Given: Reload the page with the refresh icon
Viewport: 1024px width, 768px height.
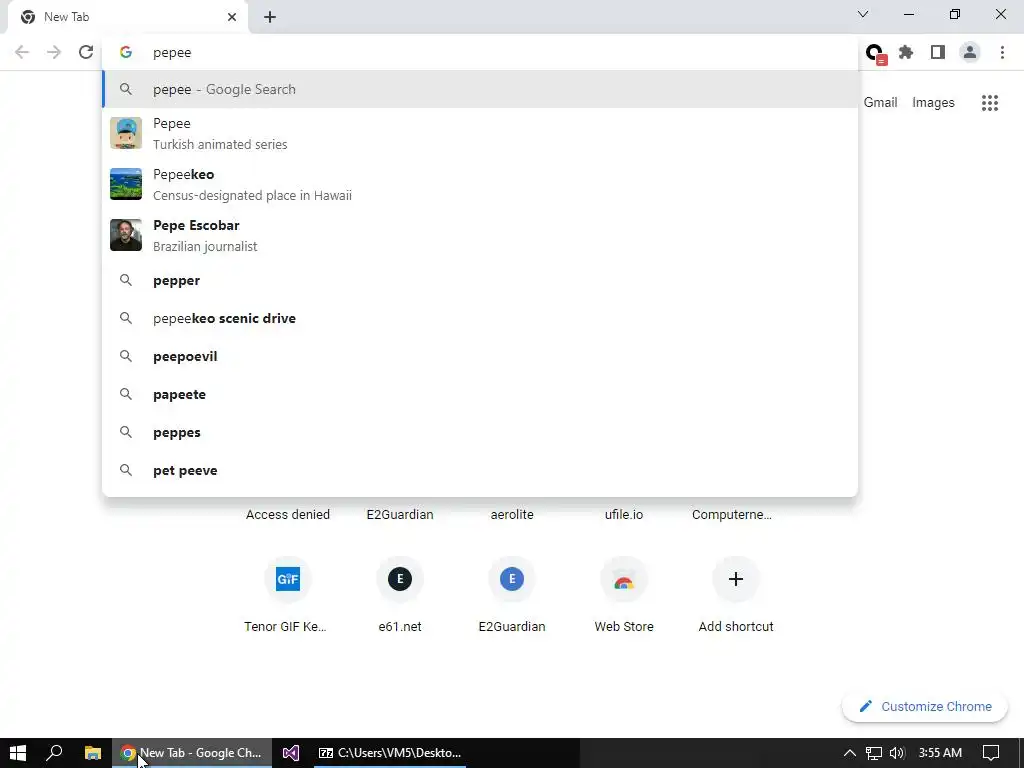Looking at the screenshot, I should [86, 52].
